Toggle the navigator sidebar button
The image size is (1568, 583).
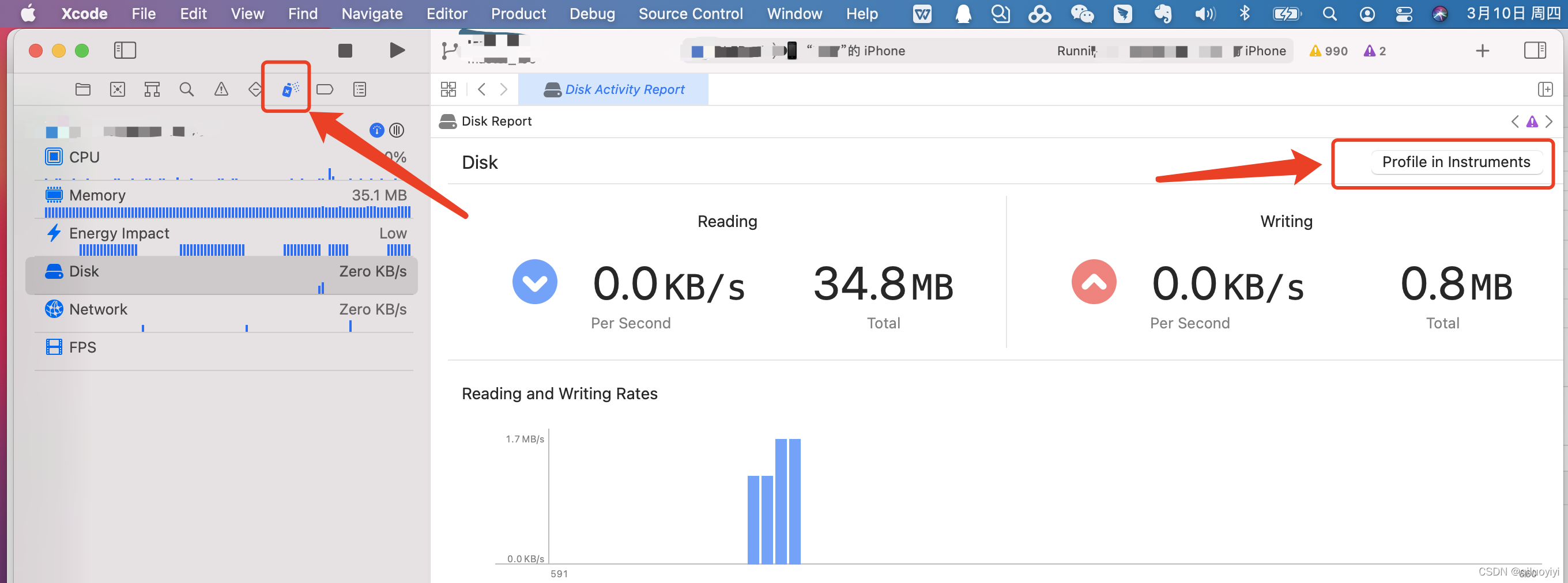125,51
